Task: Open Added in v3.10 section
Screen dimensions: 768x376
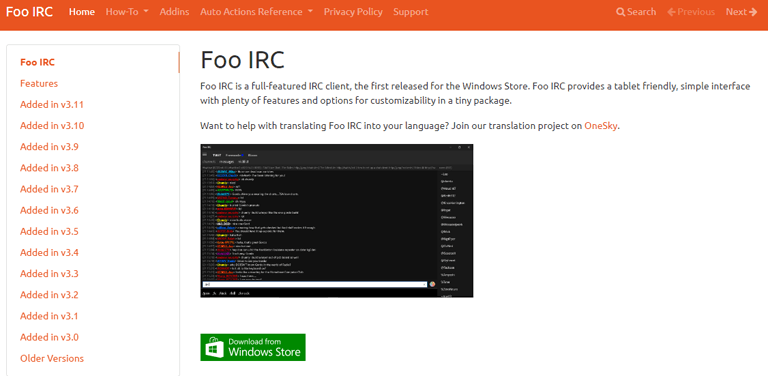Action: (x=52, y=125)
